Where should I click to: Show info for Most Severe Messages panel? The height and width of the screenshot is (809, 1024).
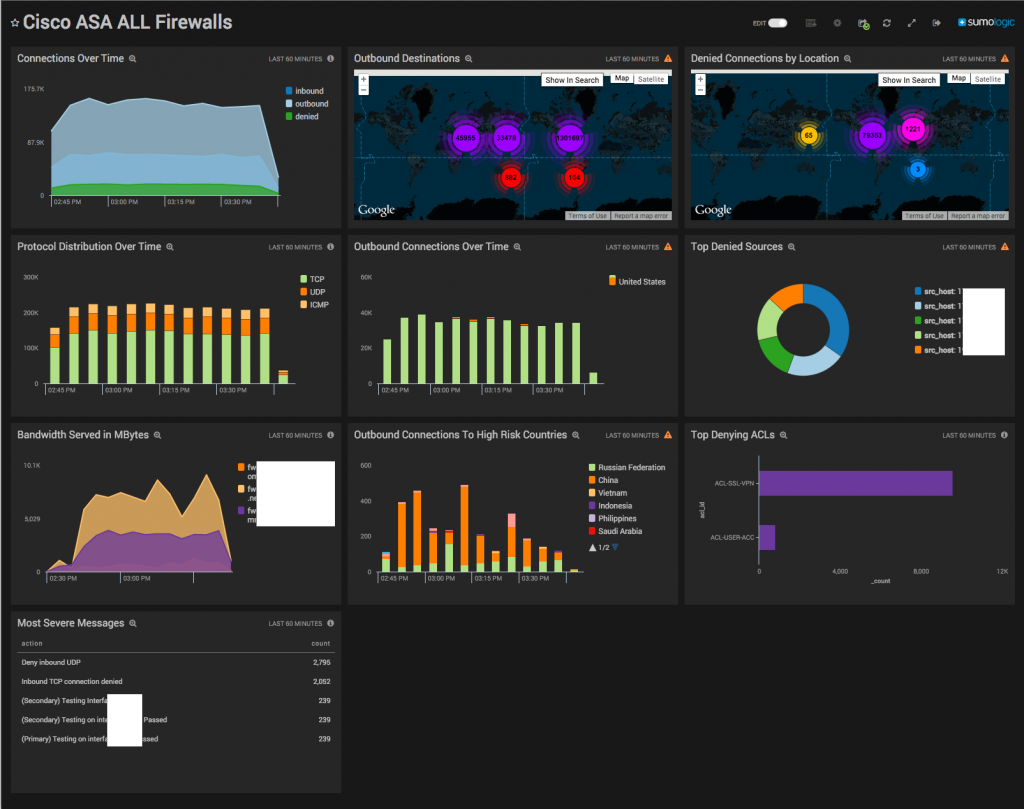(330, 624)
